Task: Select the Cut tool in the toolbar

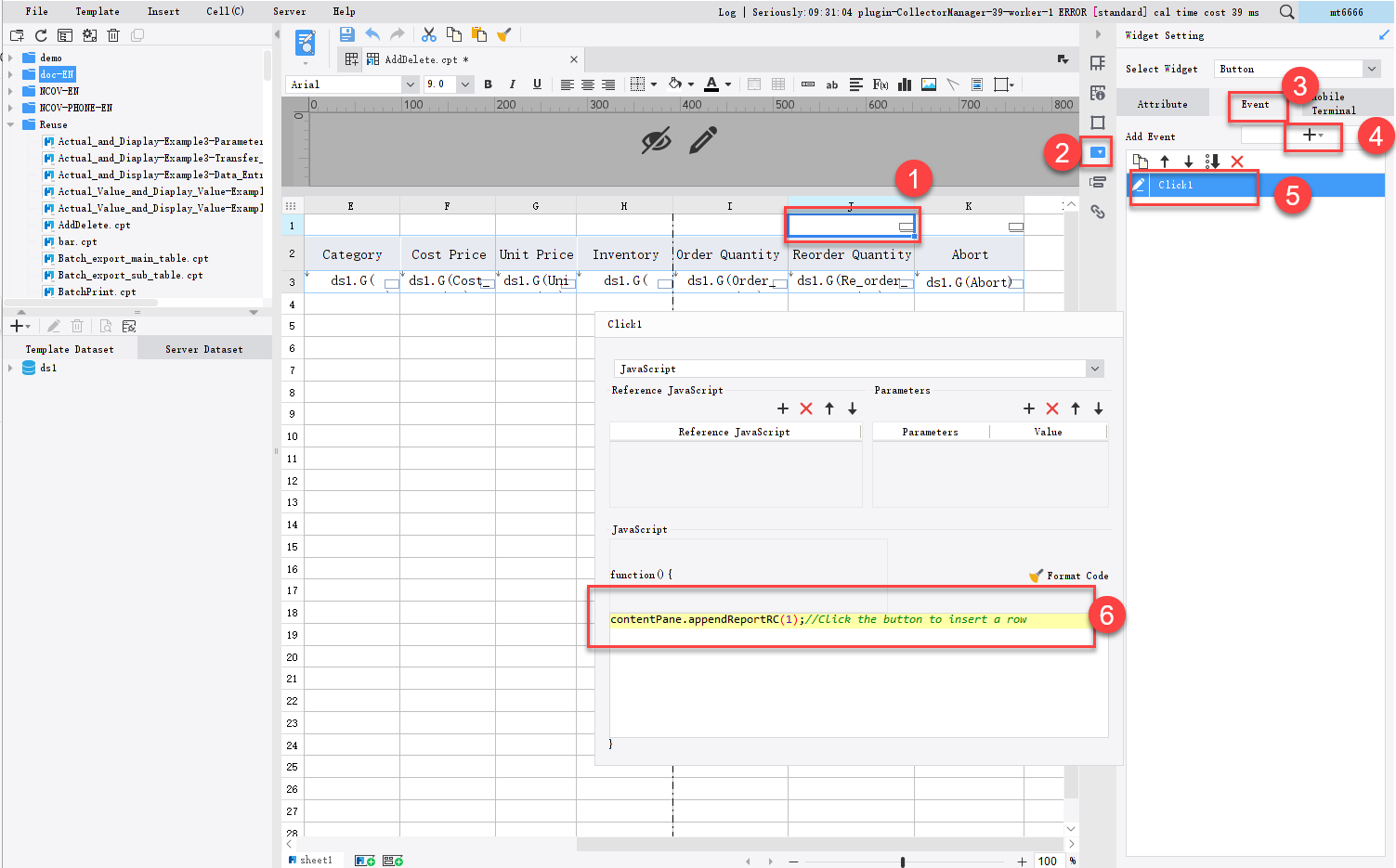Action: pos(429,34)
